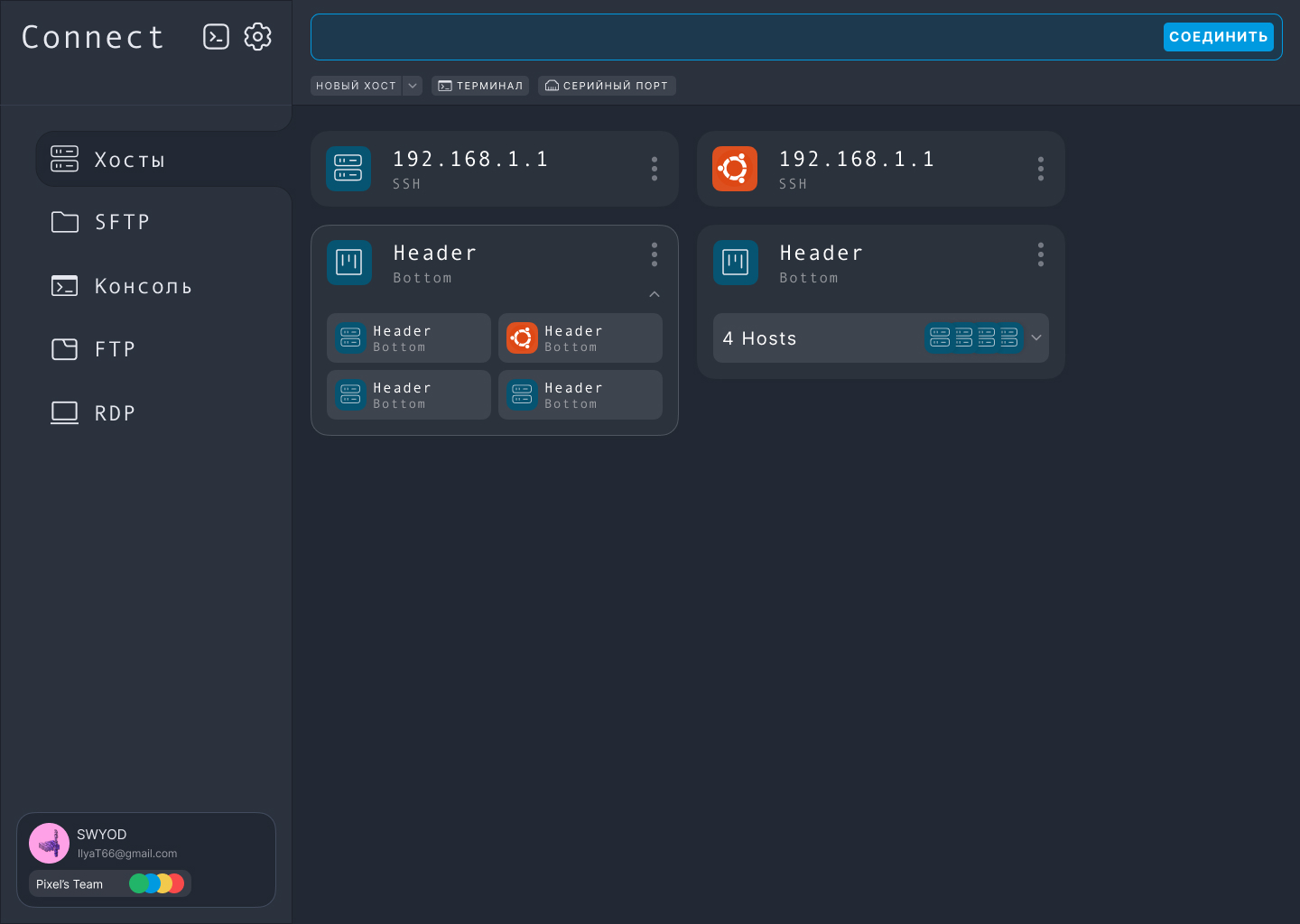
Task: Open the three-dot menu on the first SSH host card
Action: pos(655,168)
